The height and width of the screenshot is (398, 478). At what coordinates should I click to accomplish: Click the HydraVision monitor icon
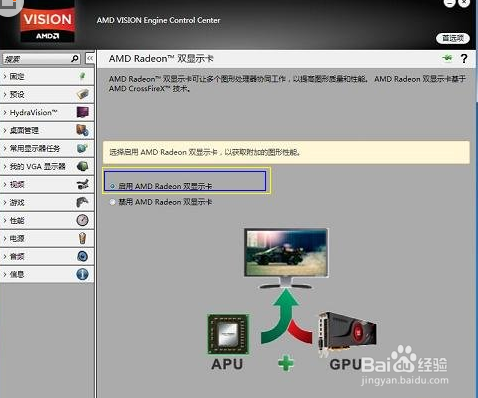(82, 112)
